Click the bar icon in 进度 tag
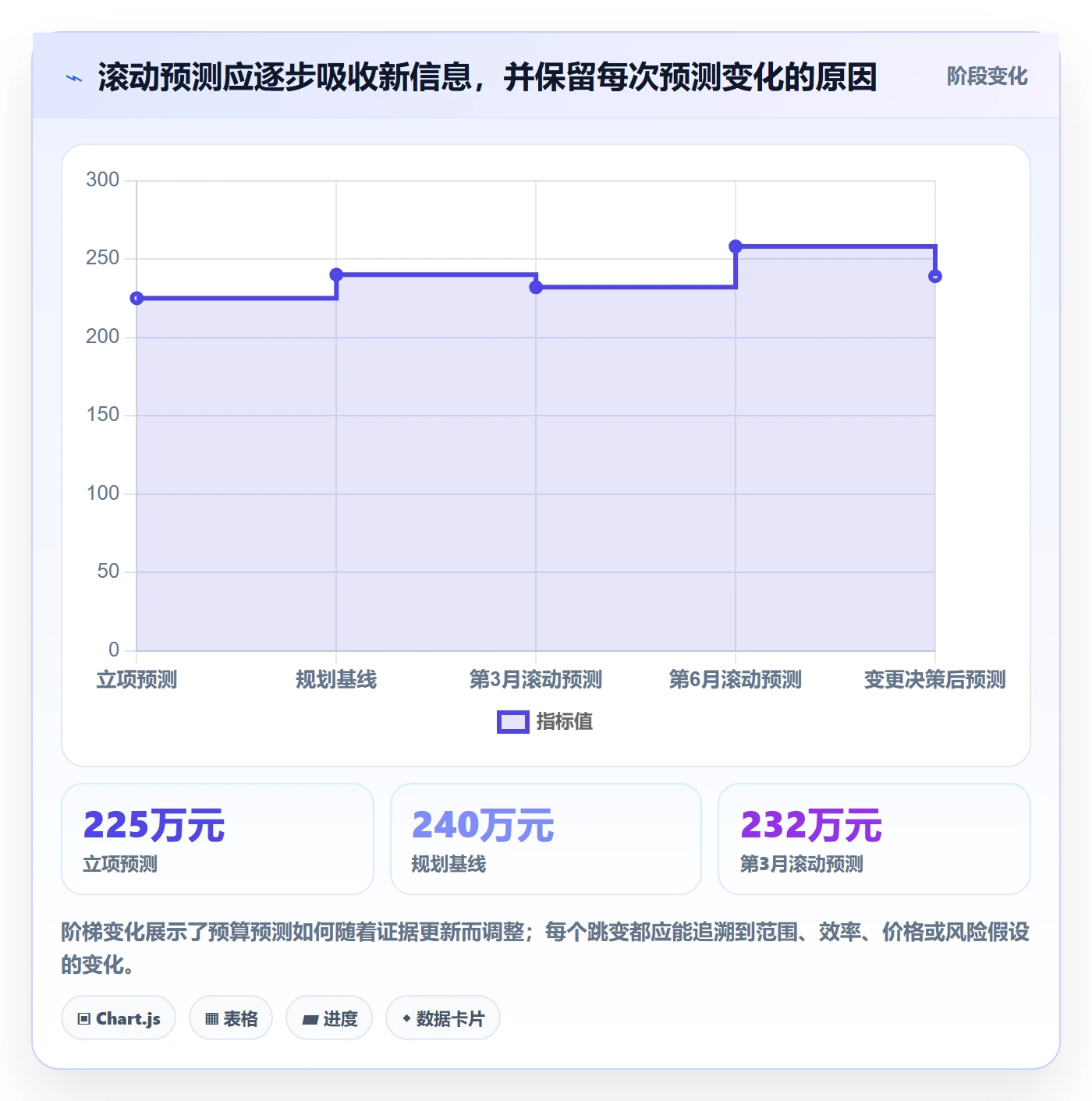 pos(310,1019)
